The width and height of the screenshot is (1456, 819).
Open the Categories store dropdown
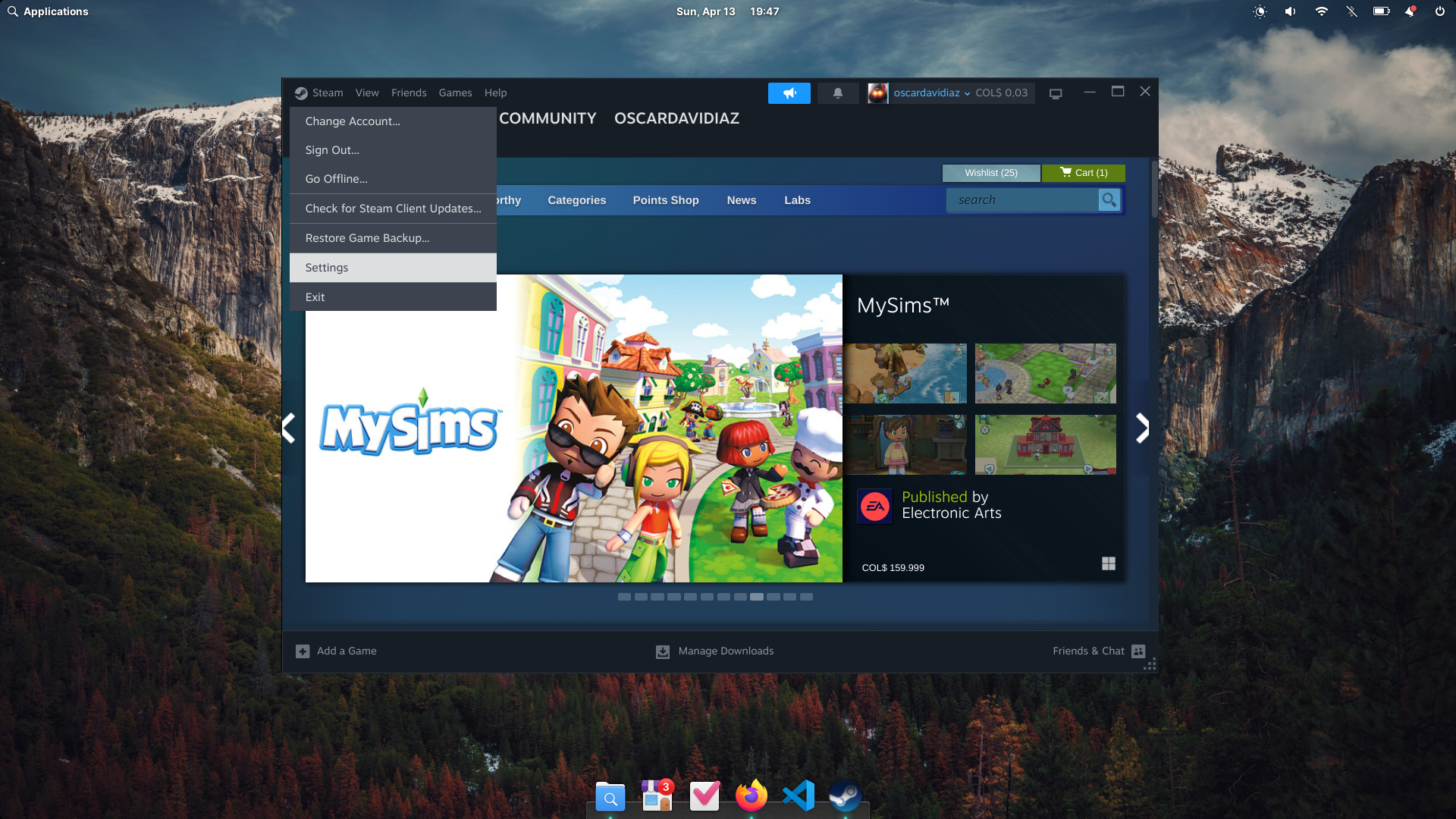pyautogui.click(x=576, y=200)
